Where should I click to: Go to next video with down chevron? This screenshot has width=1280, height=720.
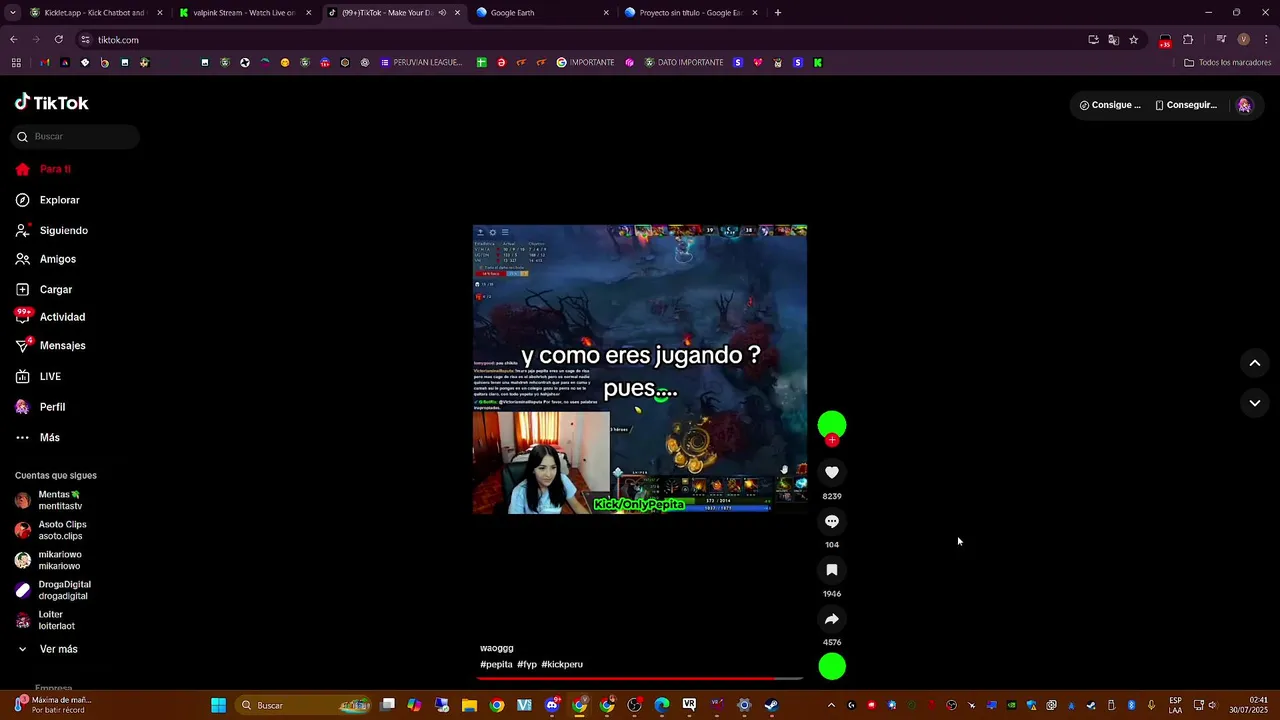tap(1255, 403)
